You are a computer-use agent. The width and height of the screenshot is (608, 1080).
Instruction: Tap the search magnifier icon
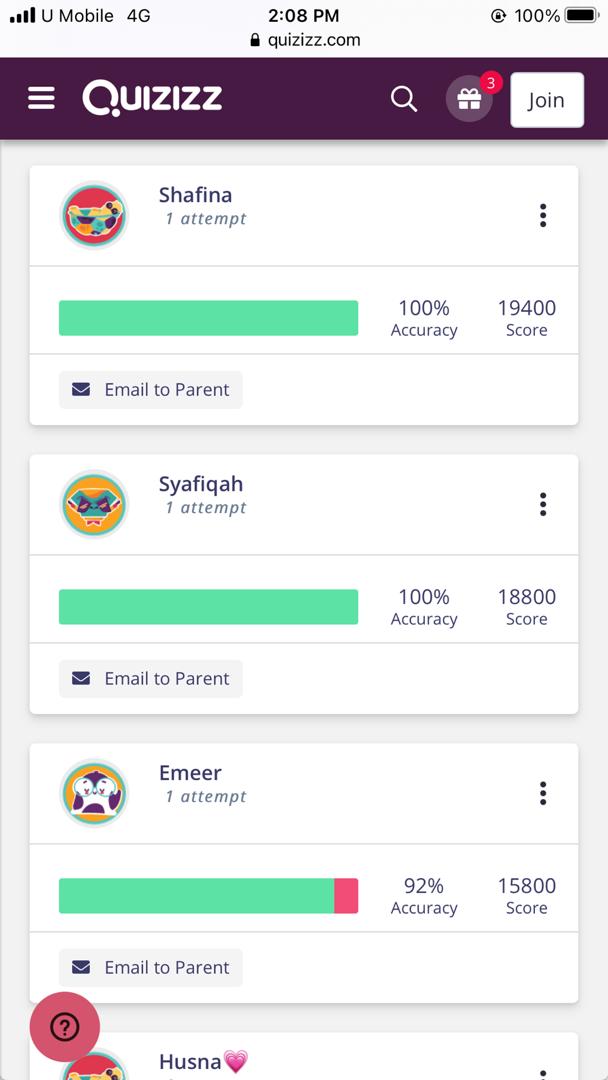404,99
